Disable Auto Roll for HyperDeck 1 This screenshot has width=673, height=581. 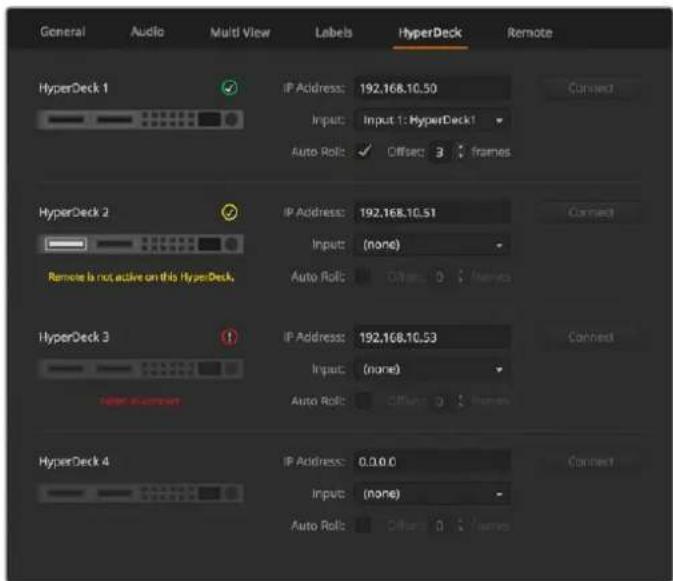tap(364, 151)
